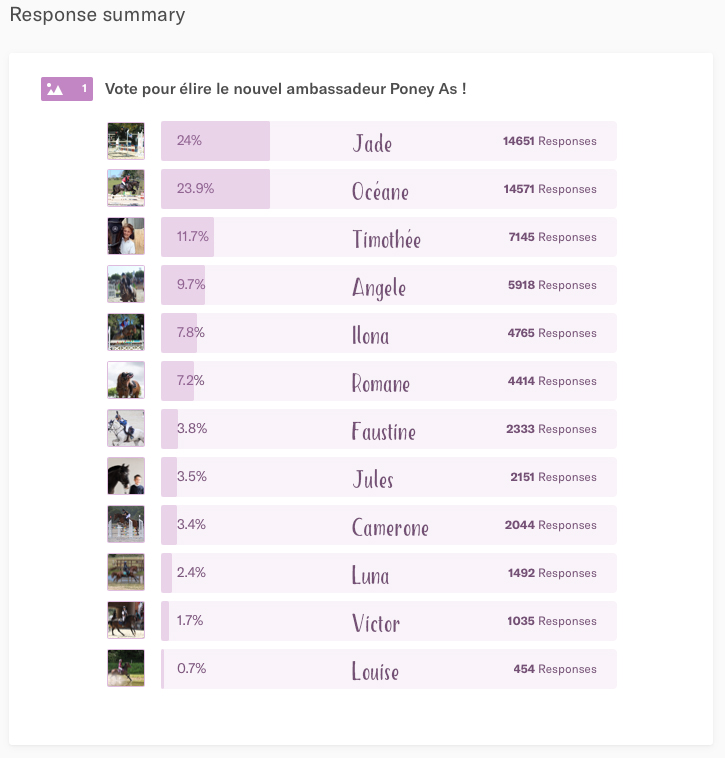
Task: Open Victor's dressage thumbnail
Action: pos(126,620)
